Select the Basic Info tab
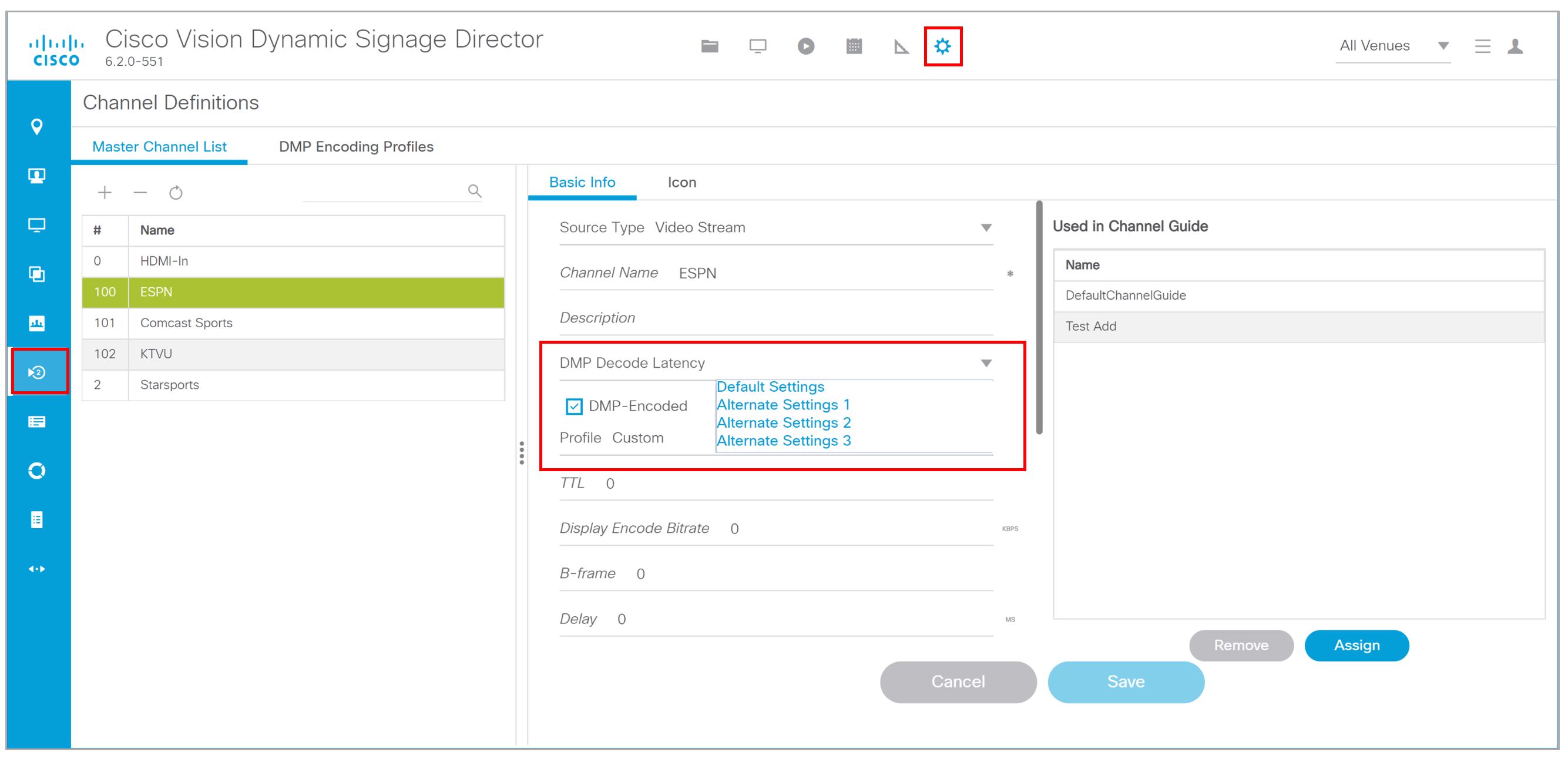 (x=582, y=183)
